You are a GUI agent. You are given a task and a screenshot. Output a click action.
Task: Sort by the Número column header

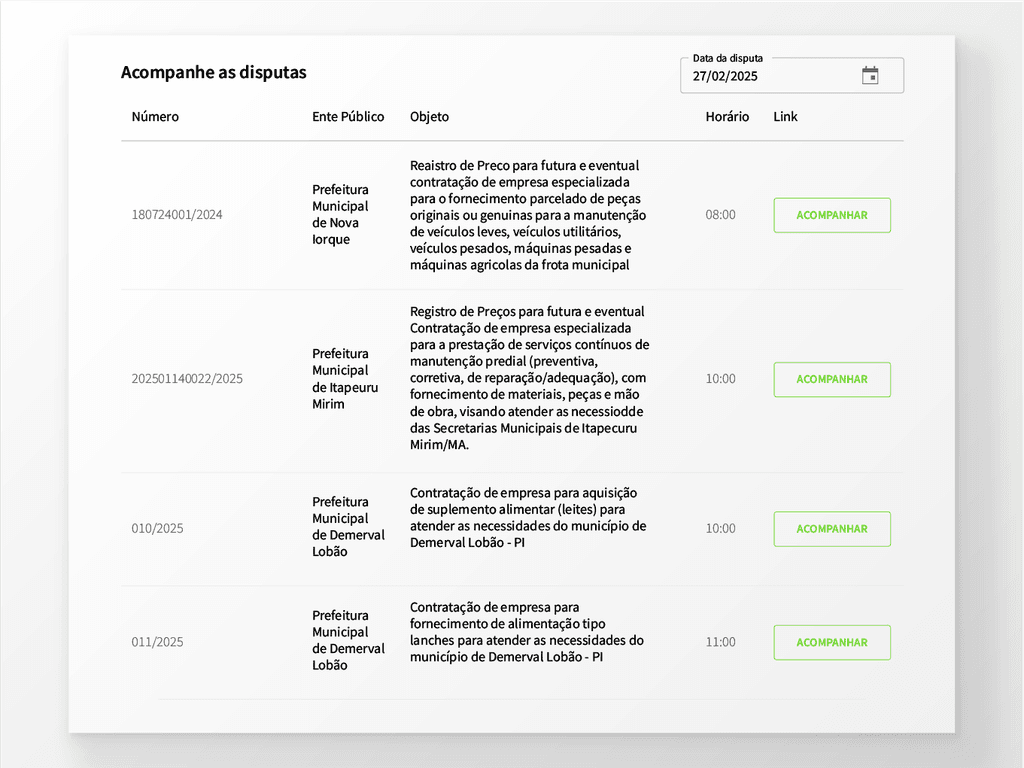coord(155,116)
